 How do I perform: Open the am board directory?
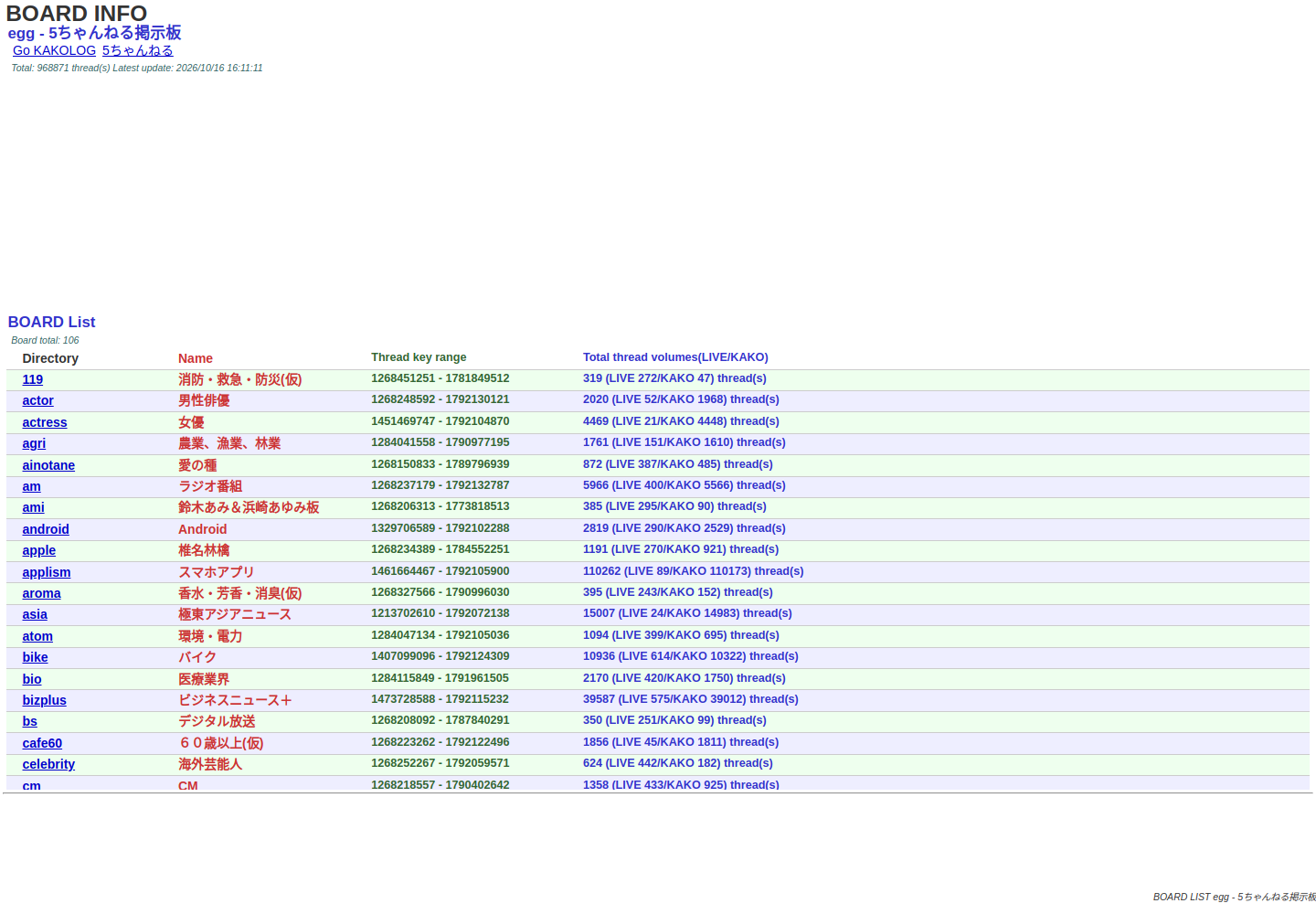[x=32, y=486]
